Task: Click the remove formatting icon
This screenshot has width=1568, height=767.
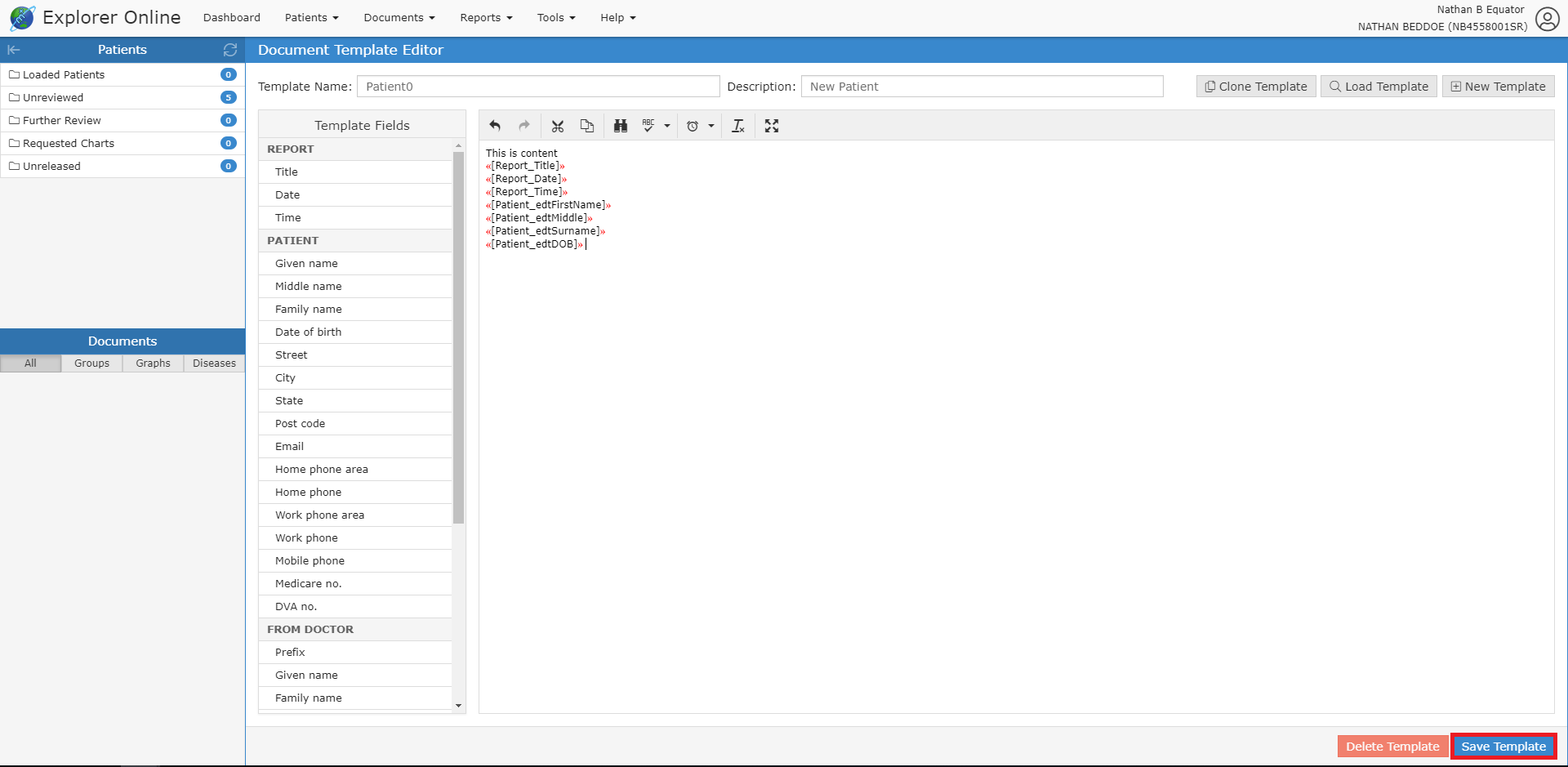Action: [x=738, y=126]
